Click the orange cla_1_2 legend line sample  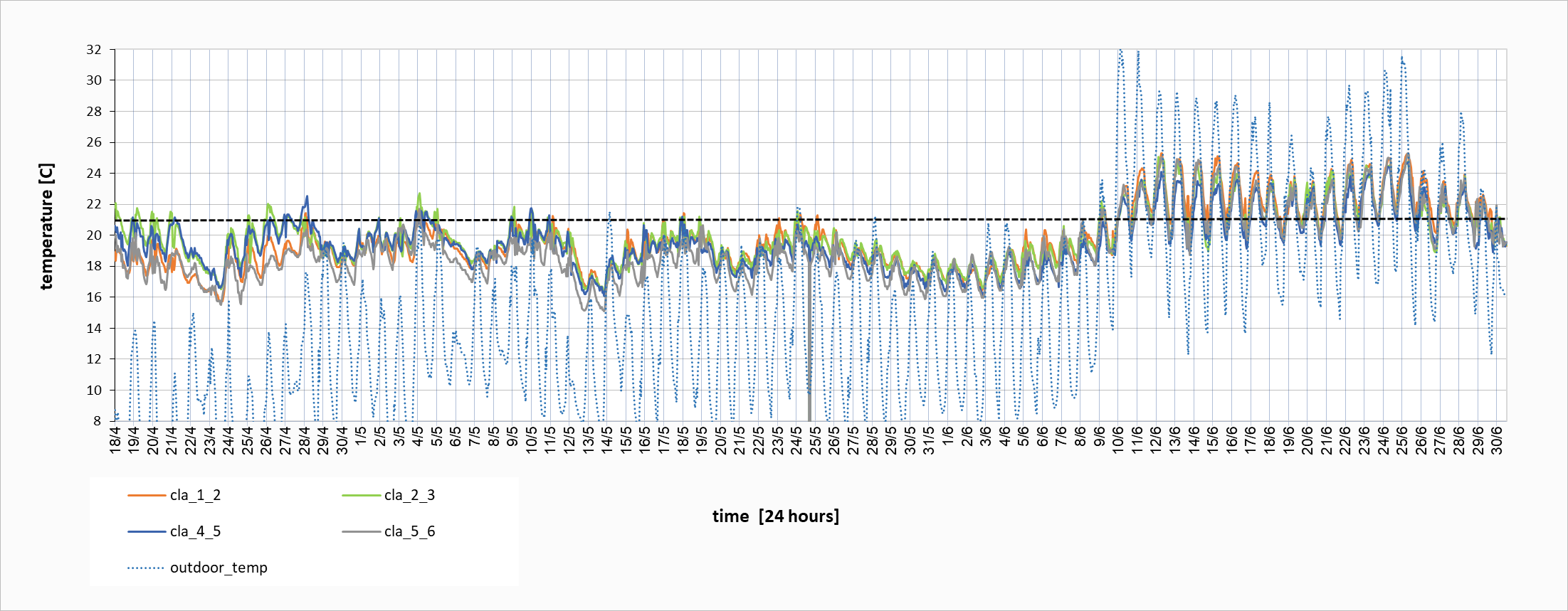pos(147,495)
